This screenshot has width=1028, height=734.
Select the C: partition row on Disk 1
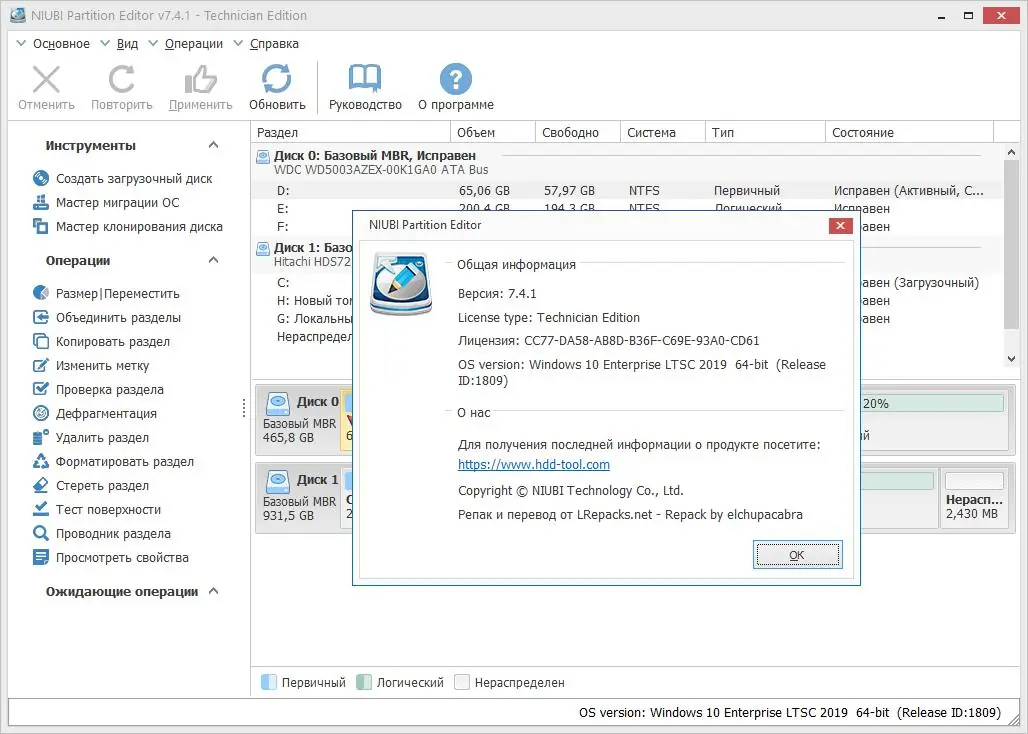(302, 283)
